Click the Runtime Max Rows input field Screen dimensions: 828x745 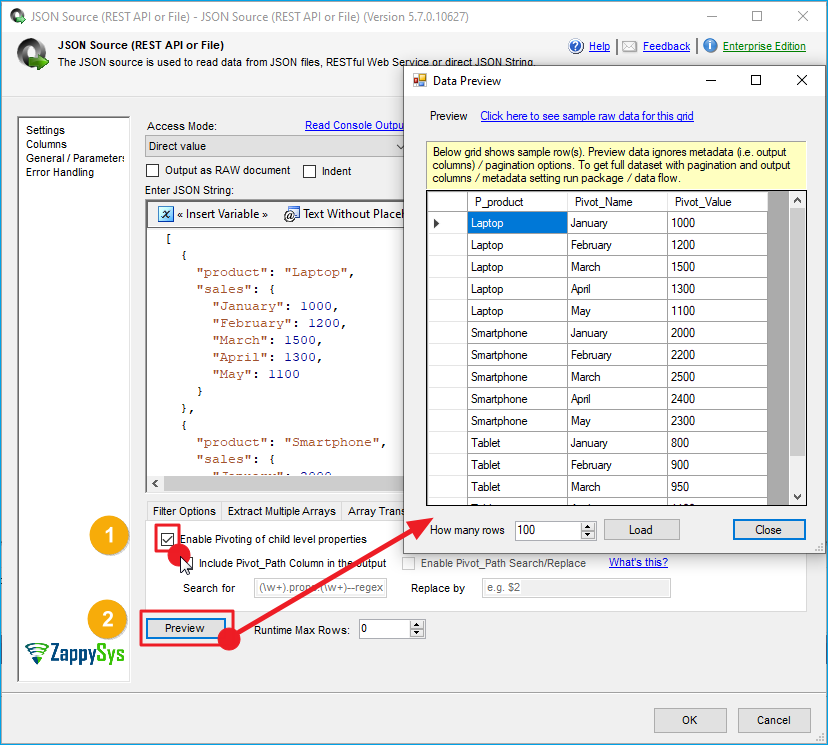pos(385,629)
